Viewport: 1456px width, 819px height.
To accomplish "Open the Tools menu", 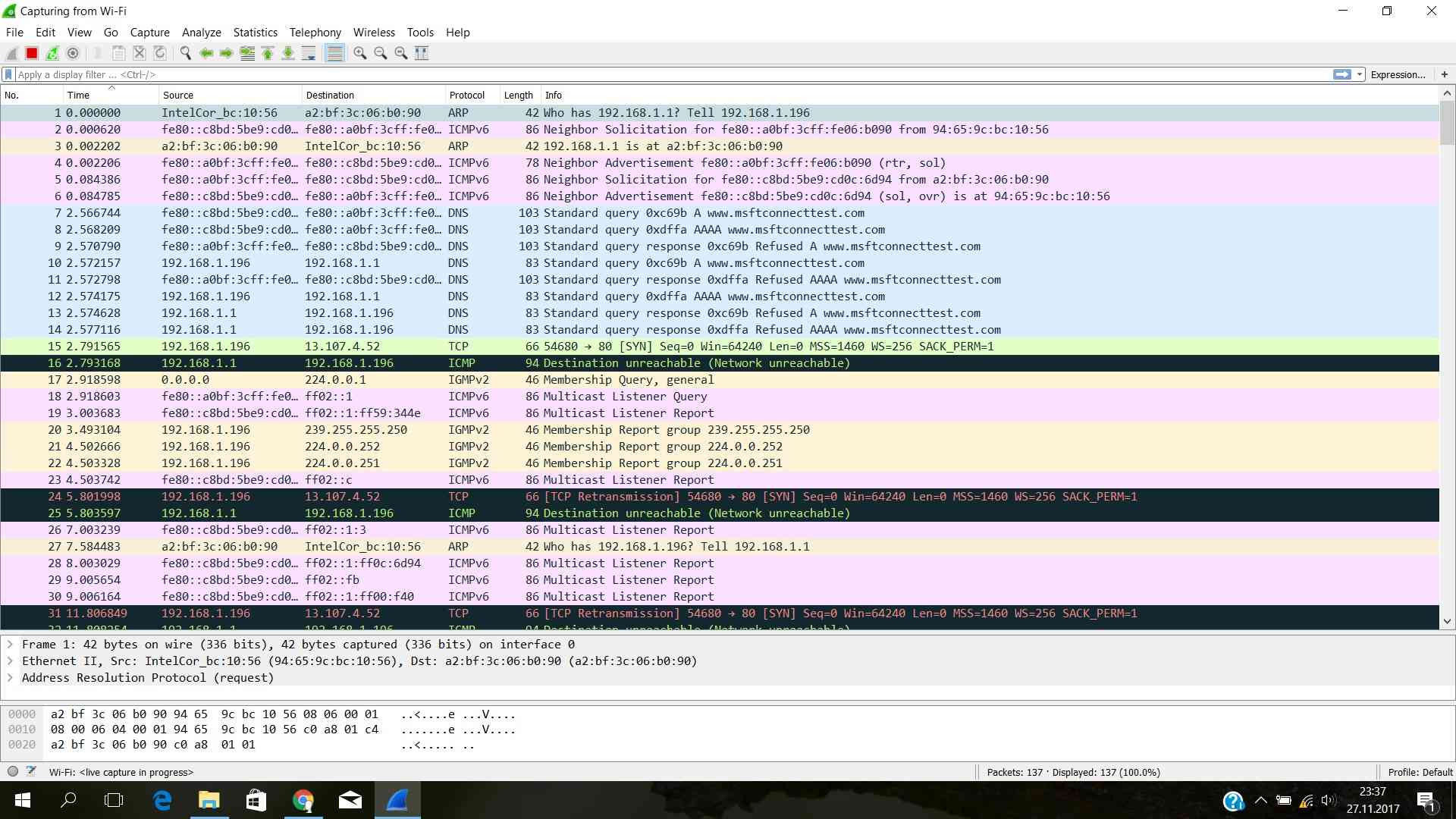I will click(420, 33).
